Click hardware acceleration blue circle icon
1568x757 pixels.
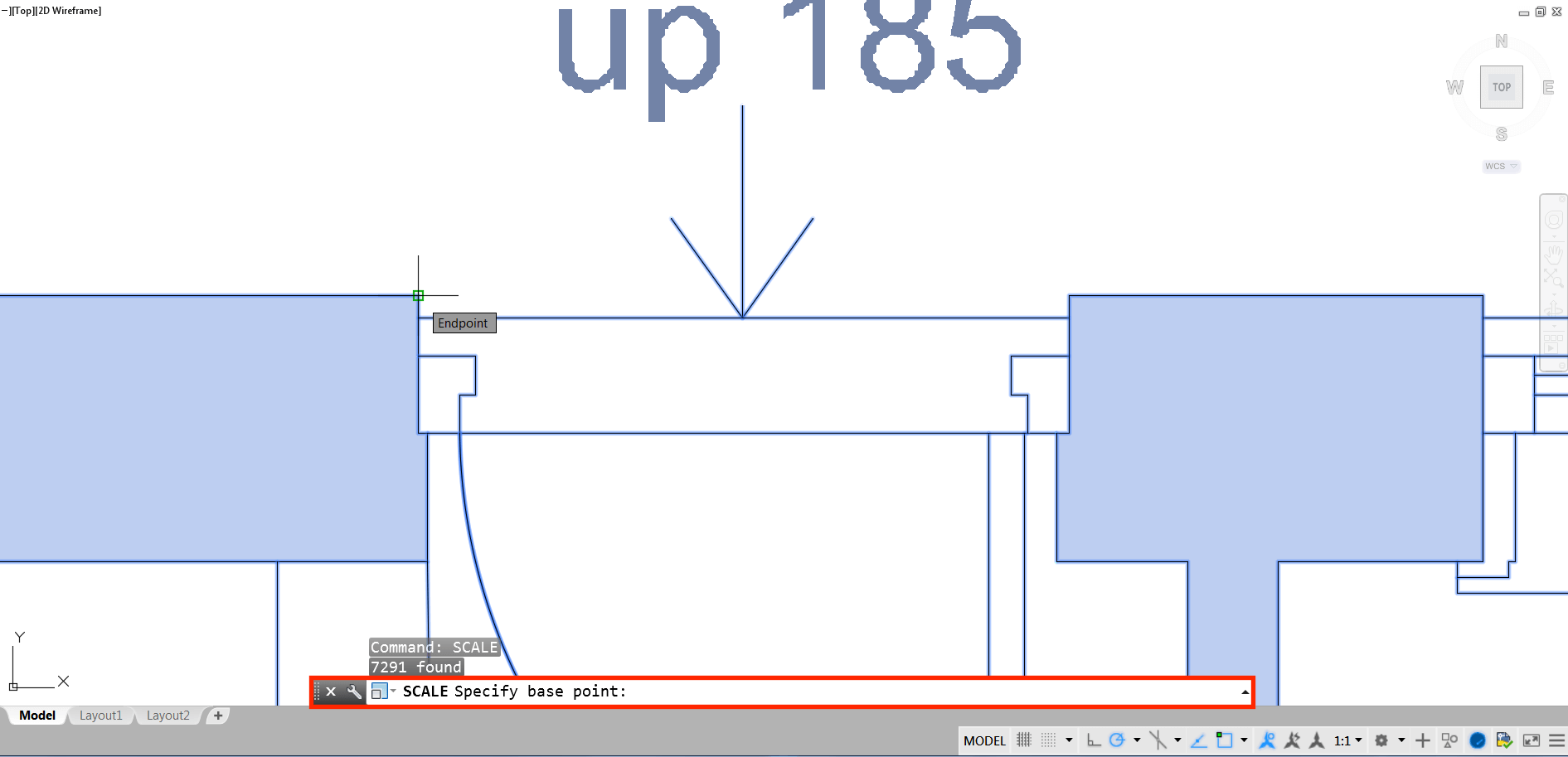click(1478, 740)
